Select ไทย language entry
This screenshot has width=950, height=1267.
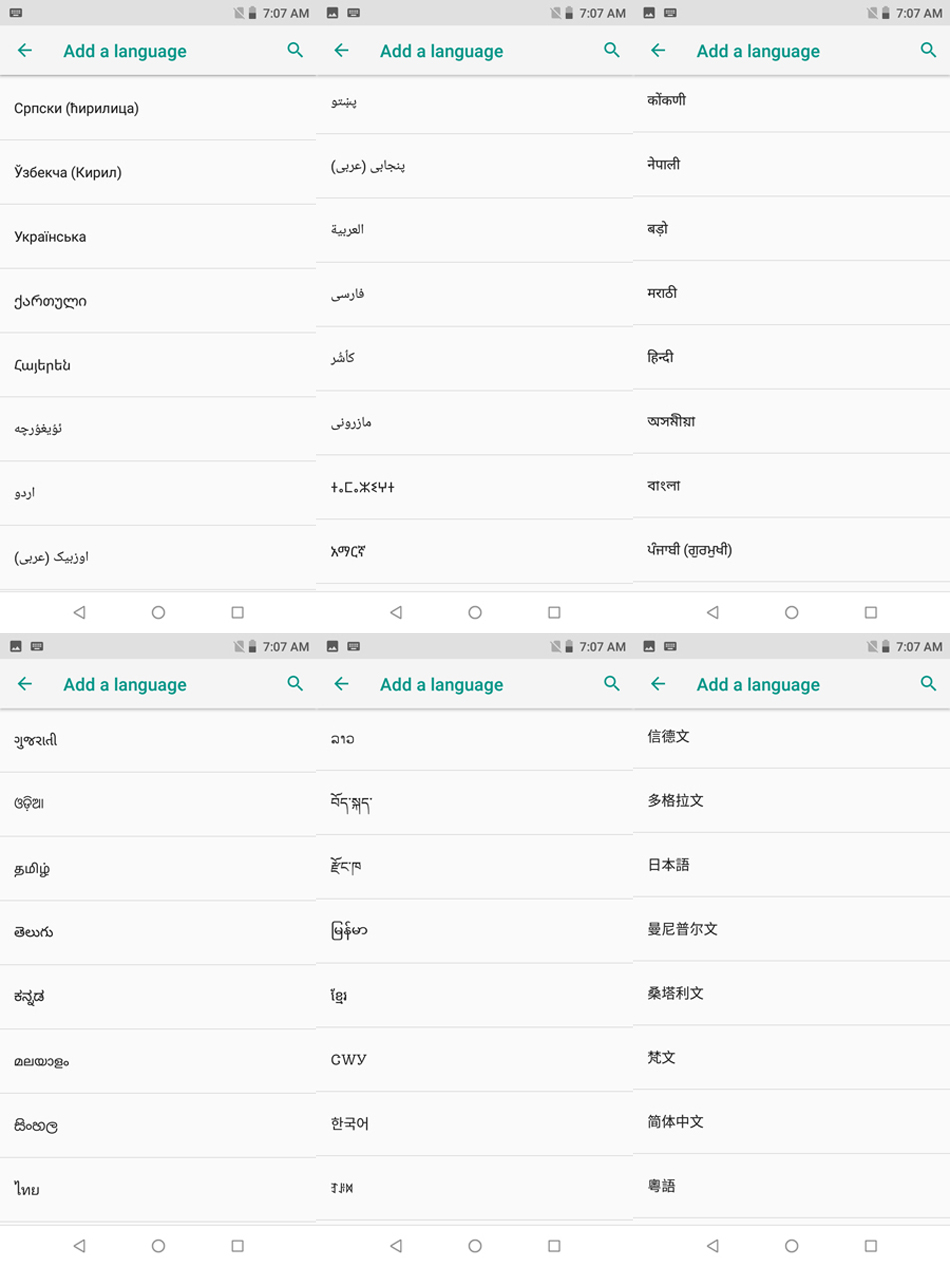coord(158,1189)
